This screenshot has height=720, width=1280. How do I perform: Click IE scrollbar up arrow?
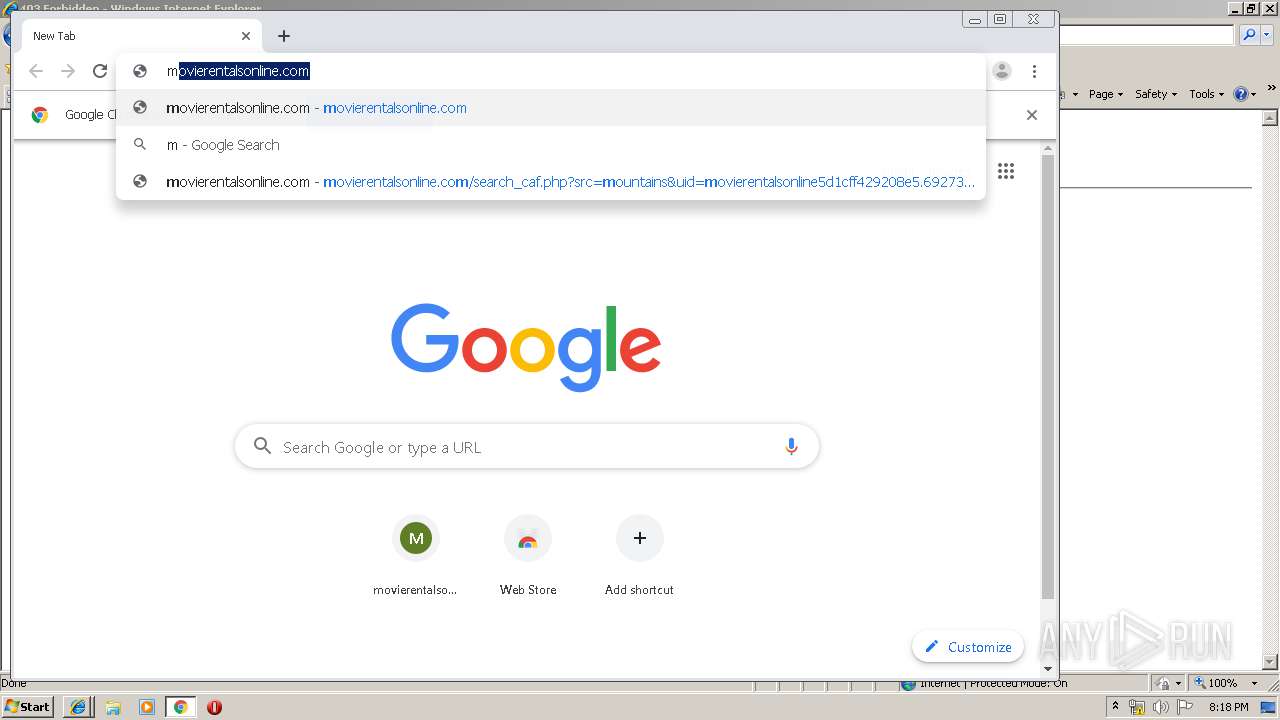(x=1271, y=119)
